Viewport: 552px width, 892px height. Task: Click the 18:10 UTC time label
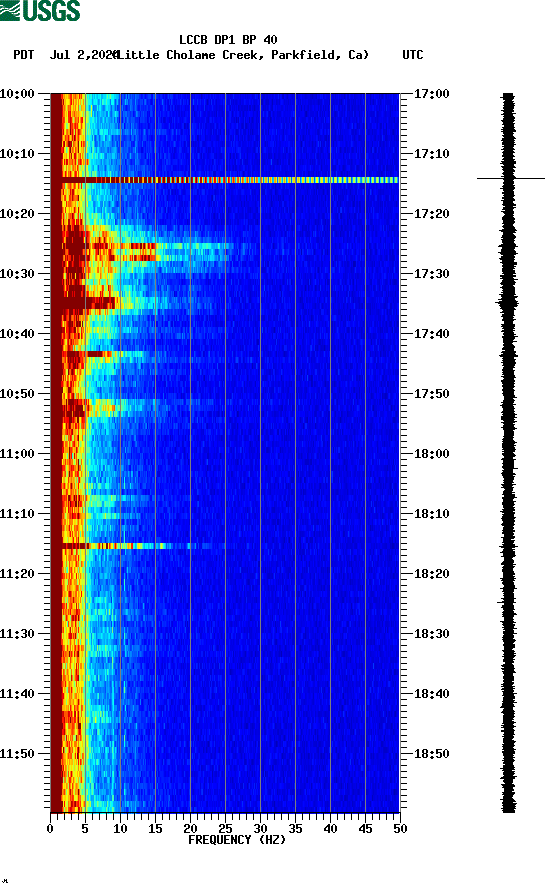(431, 514)
